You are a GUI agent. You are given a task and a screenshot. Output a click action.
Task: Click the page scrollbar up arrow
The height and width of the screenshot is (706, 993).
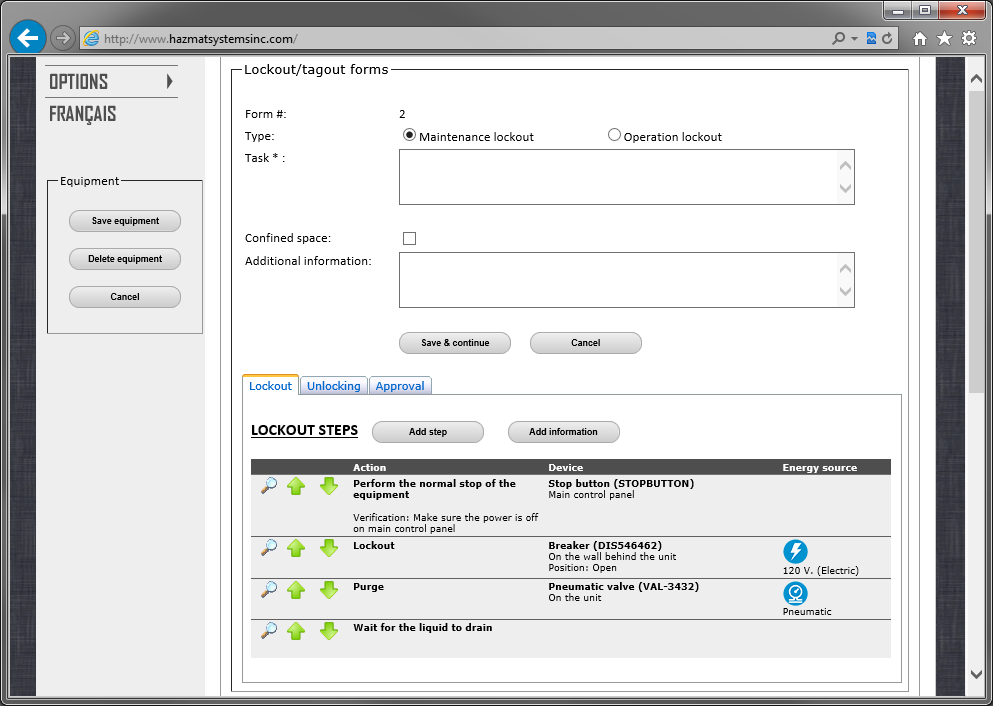coord(976,79)
